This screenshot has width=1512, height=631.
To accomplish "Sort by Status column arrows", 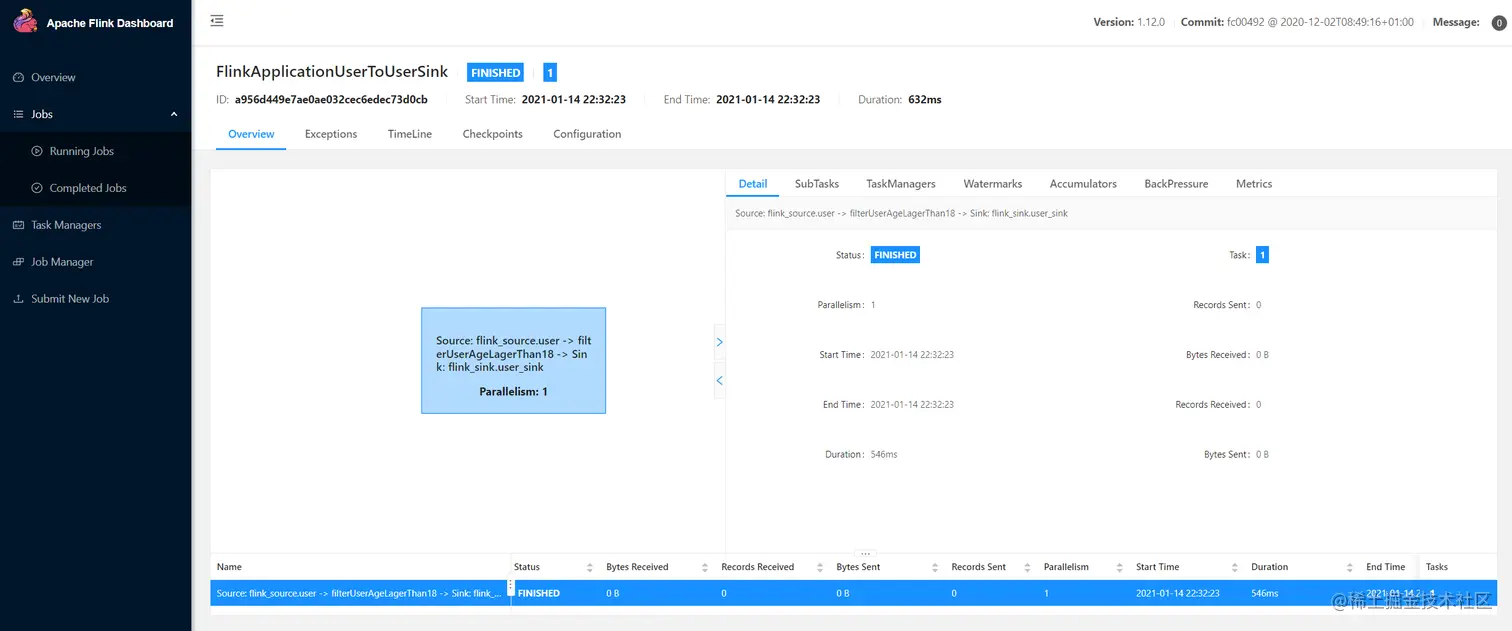I will 590,568.
